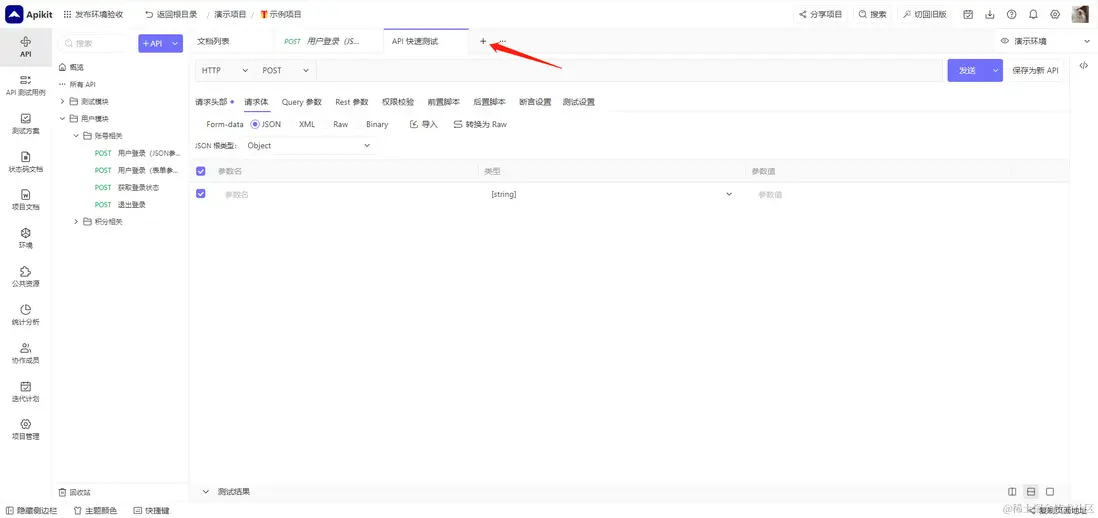1098x518 pixels.
Task: Open the code snippet panel icon
Action: (x=1083, y=65)
